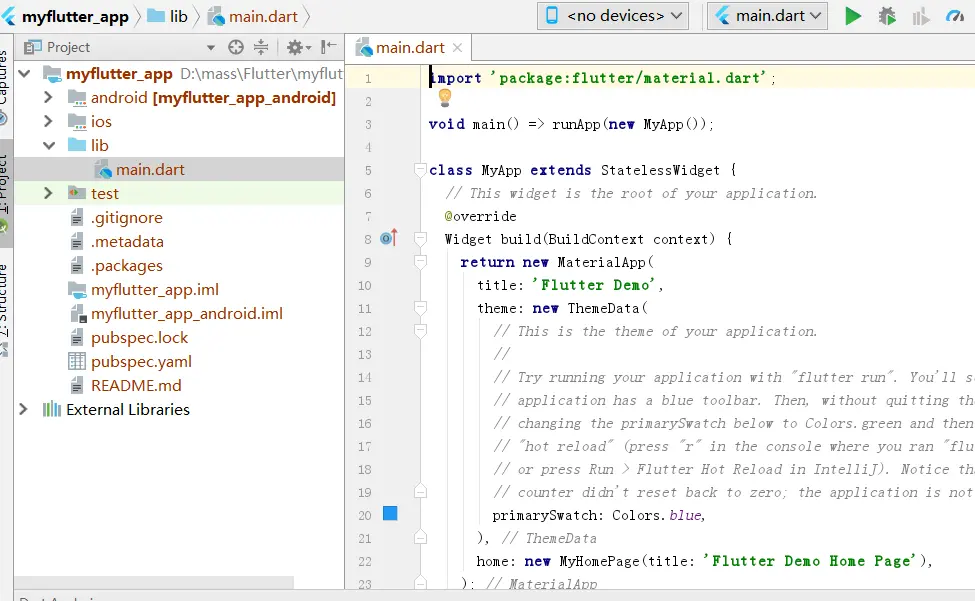Select the test folder row

[178, 193]
